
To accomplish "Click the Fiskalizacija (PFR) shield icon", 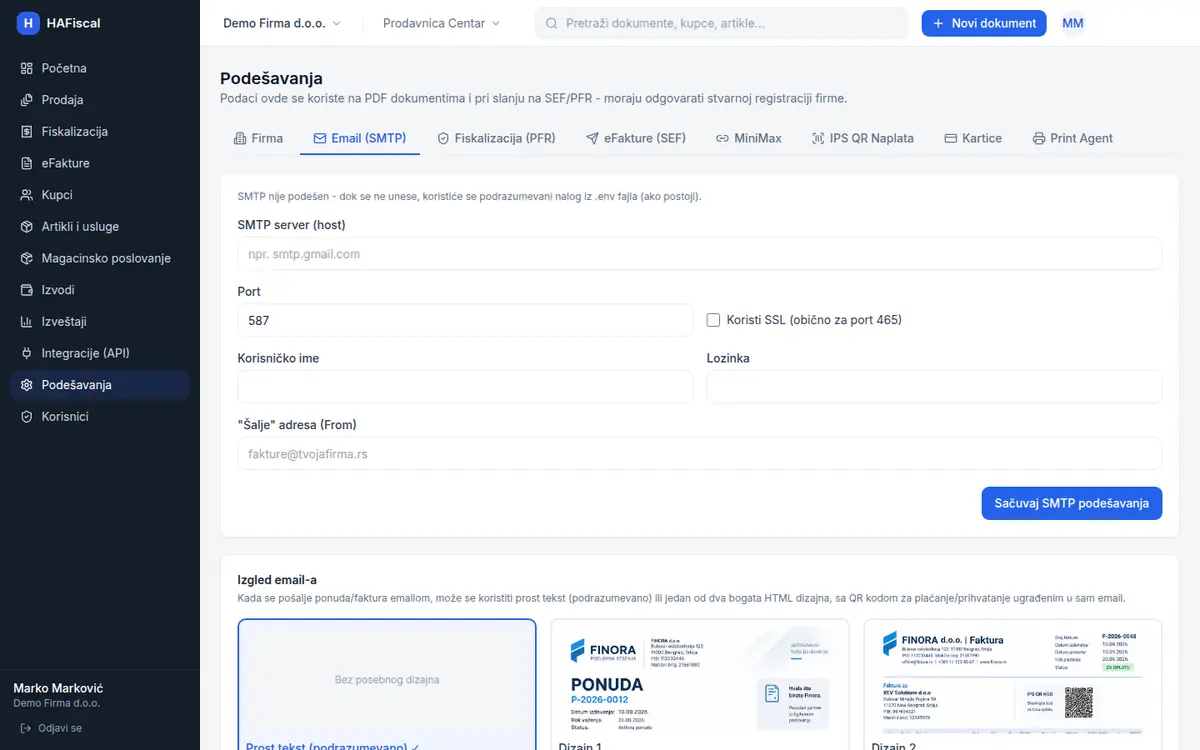I will coord(443,139).
